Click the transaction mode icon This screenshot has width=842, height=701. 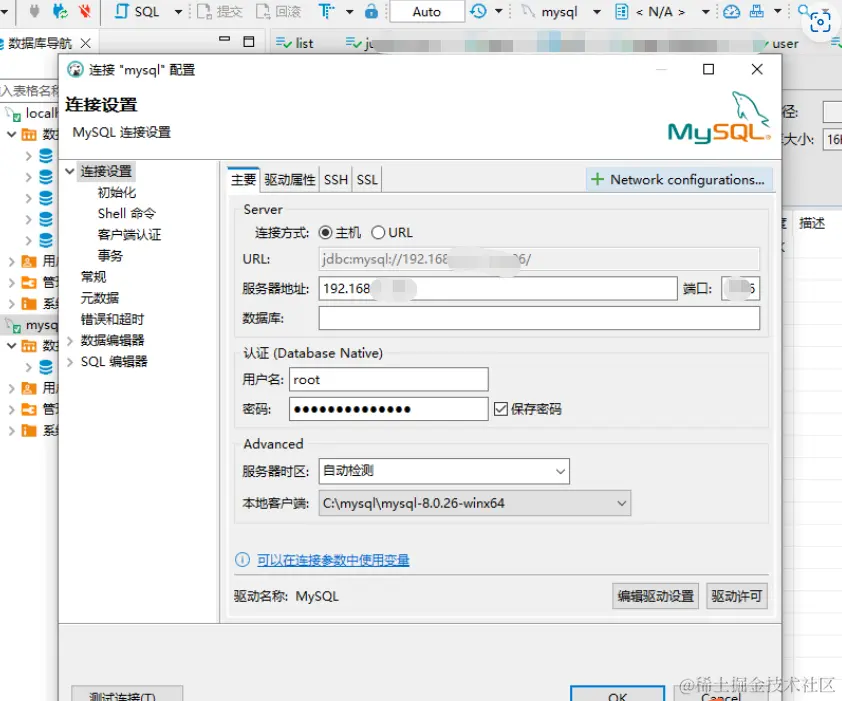tap(326, 11)
